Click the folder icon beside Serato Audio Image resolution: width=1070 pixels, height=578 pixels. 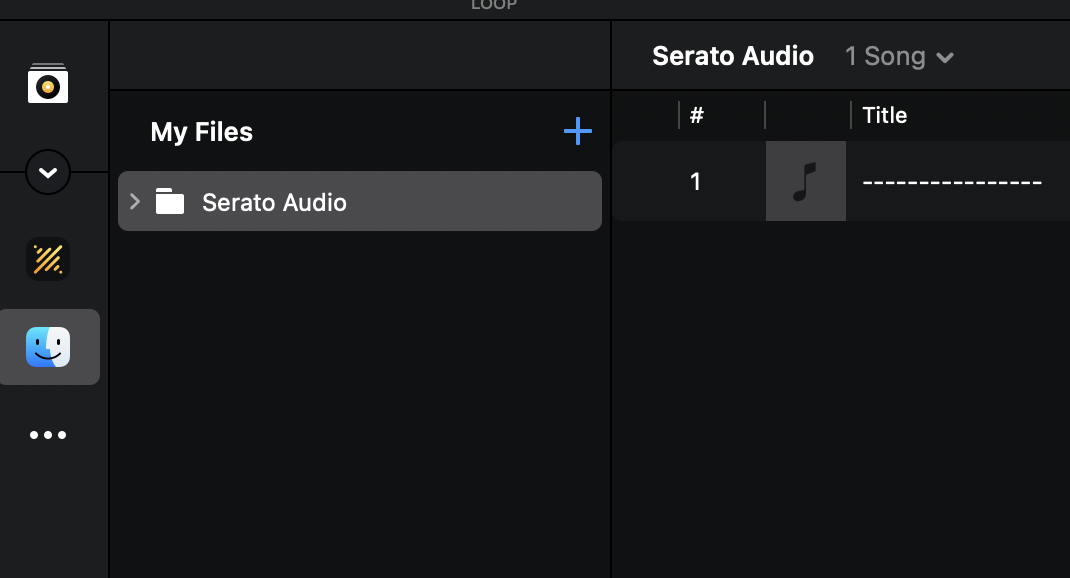coord(170,201)
